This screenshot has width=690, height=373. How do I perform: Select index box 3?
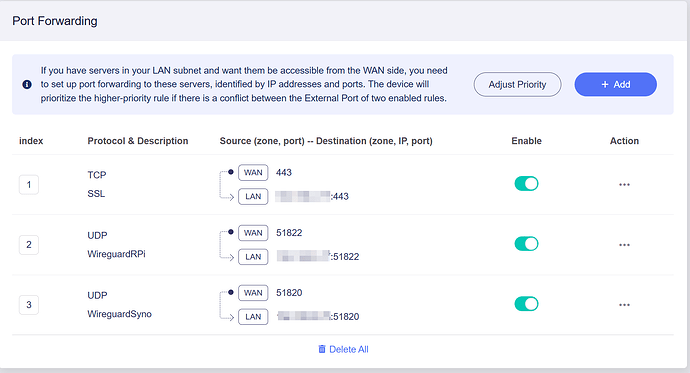pos(29,304)
